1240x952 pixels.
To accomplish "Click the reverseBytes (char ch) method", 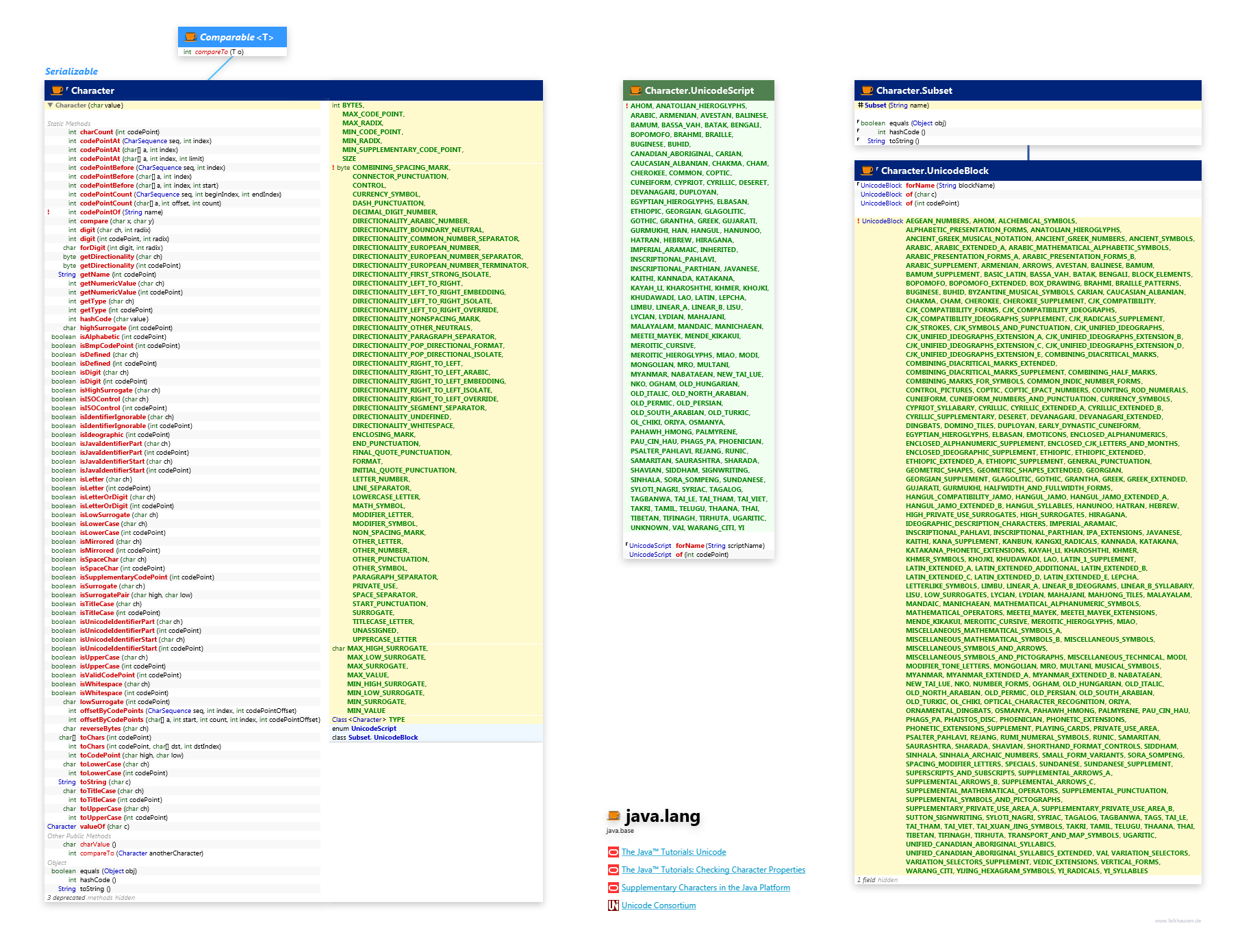I will click(114, 729).
